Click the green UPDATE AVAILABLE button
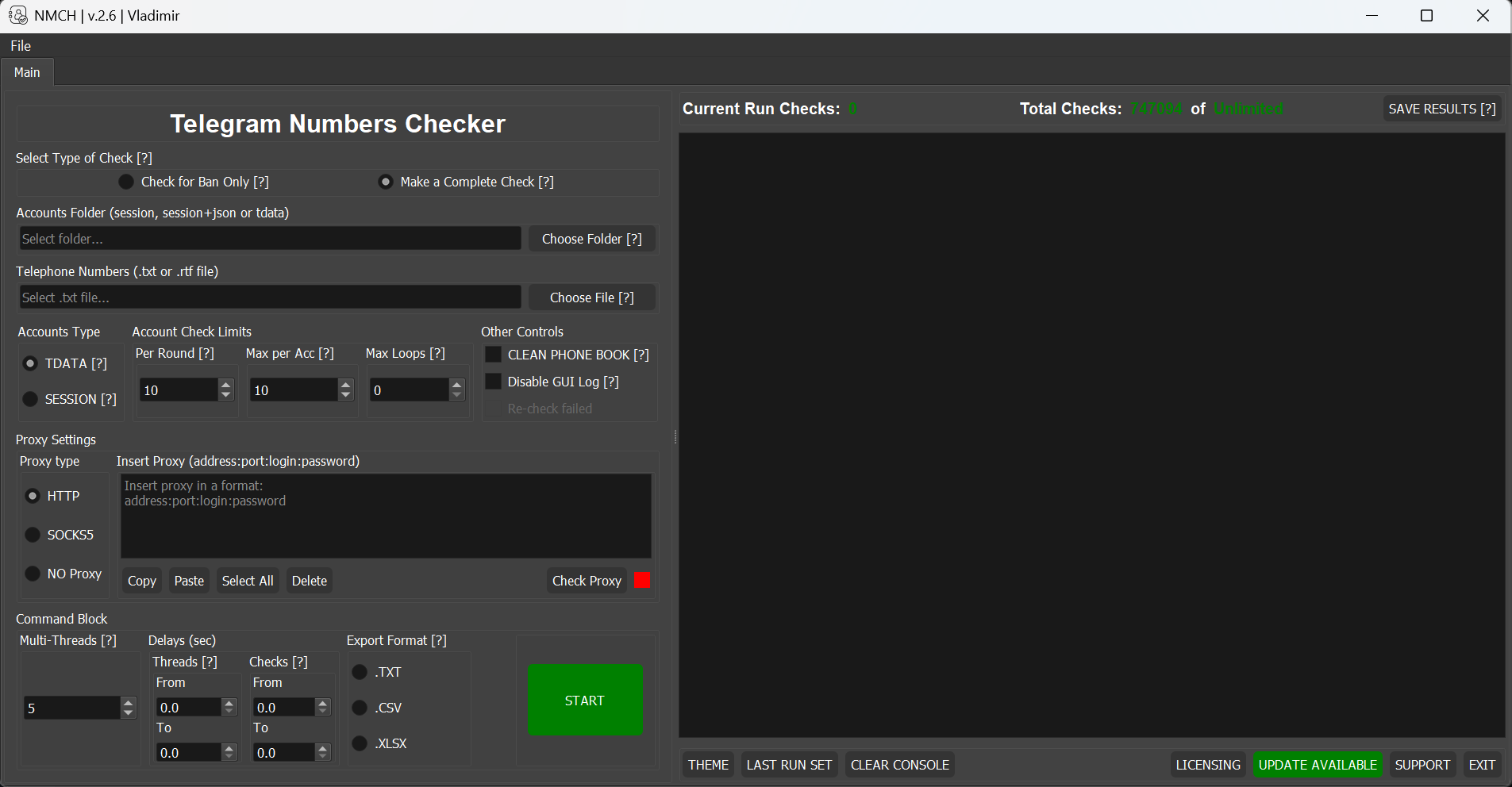 tap(1318, 765)
